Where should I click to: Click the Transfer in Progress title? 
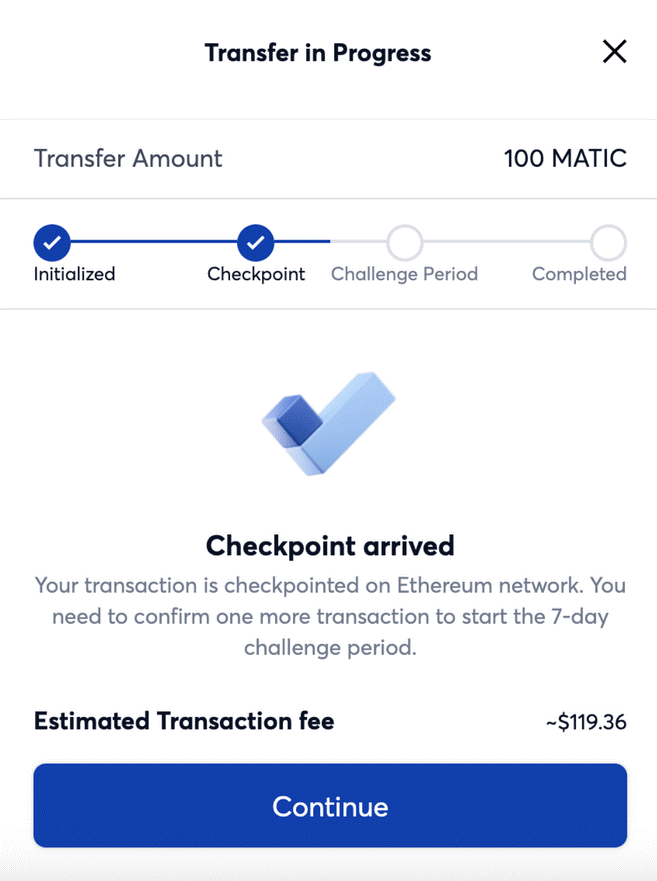[318, 53]
